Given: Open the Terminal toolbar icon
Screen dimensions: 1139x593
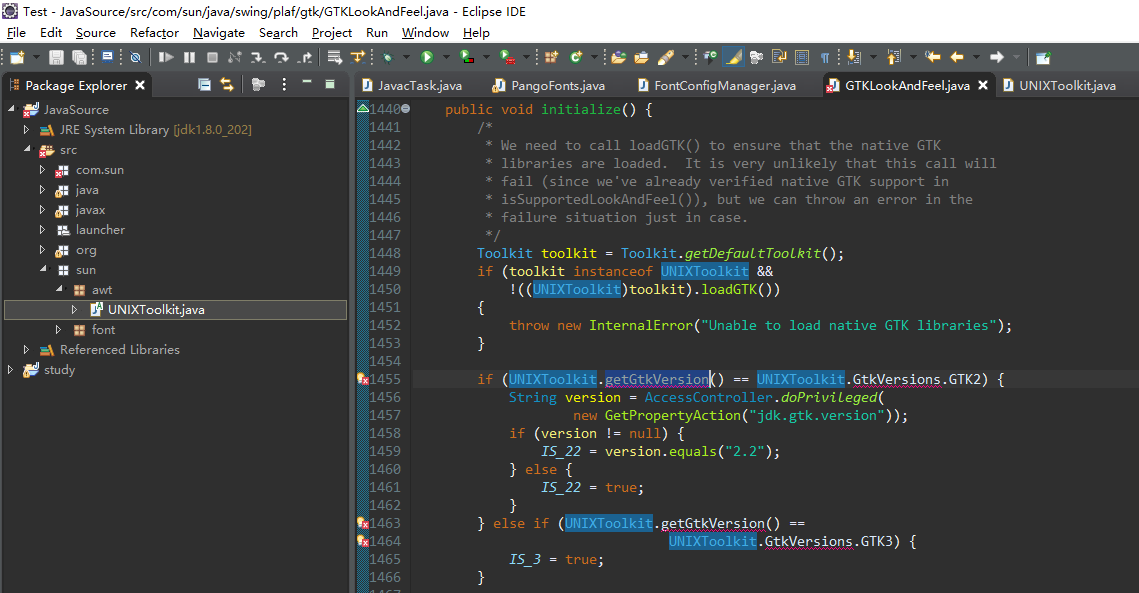Looking at the screenshot, I should click(x=108, y=57).
